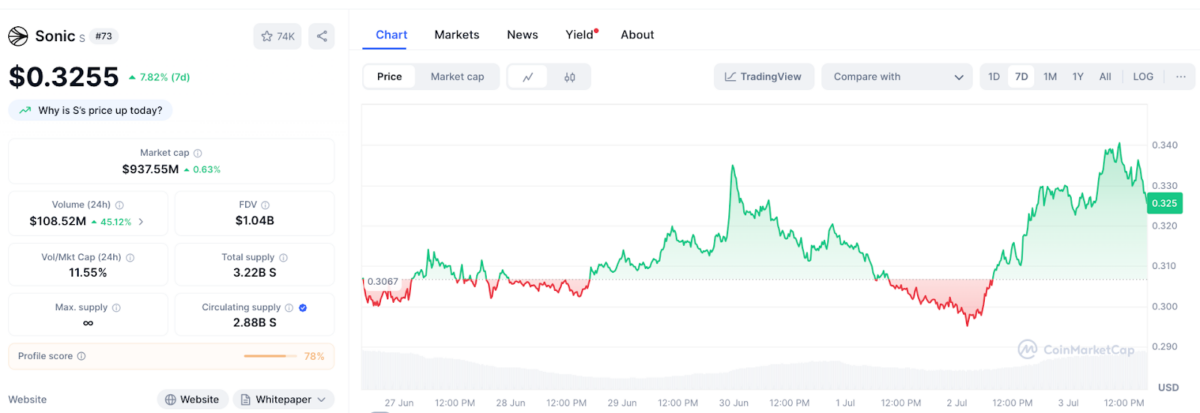Select the Price chart toggle
The image size is (1200, 413).
coord(390,77)
